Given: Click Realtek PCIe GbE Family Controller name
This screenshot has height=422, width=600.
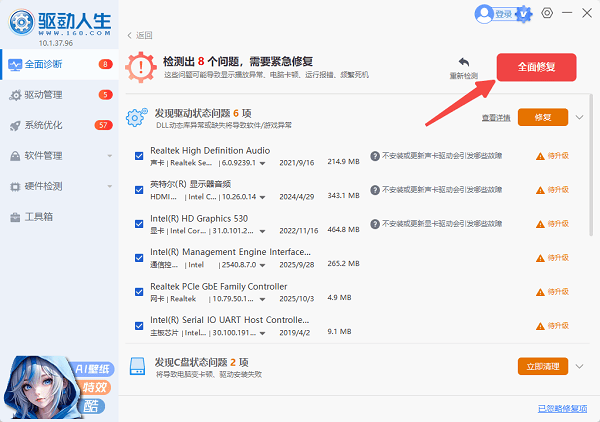Looking at the screenshot, I should point(218,287).
